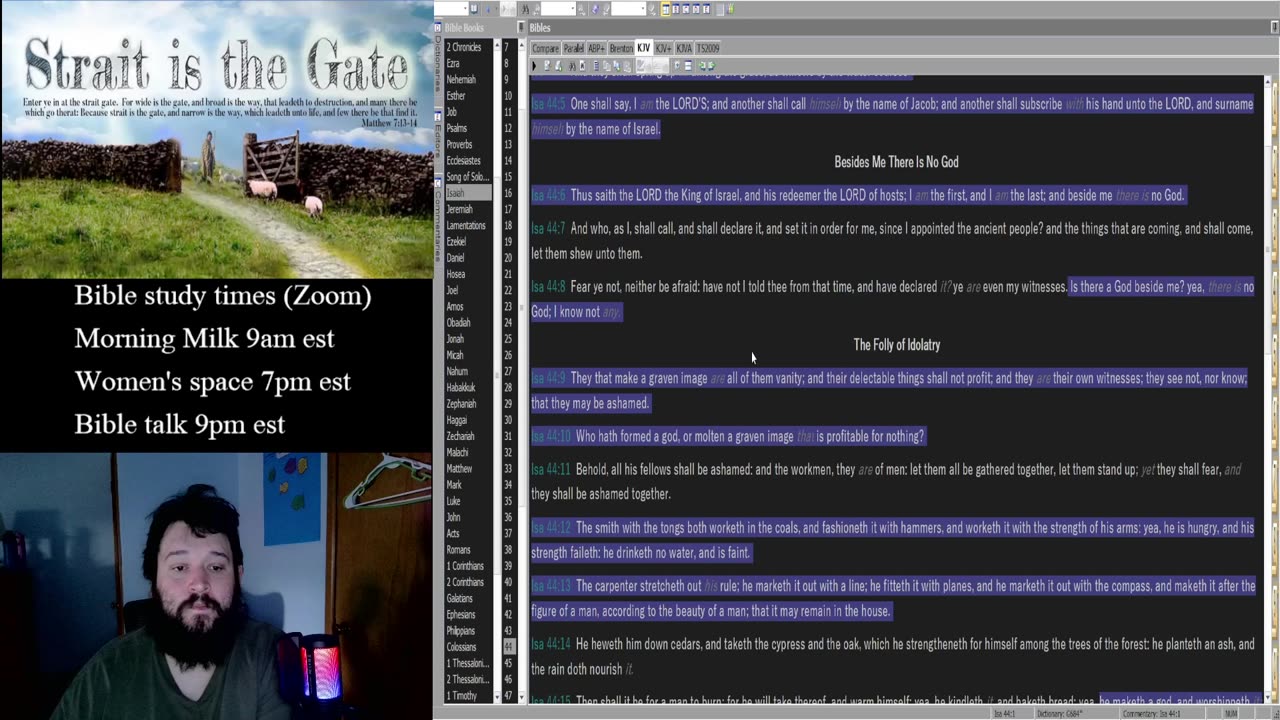Open the third top toolbar combo box dropdown
The height and width of the screenshot is (720, 1280).
643,9
